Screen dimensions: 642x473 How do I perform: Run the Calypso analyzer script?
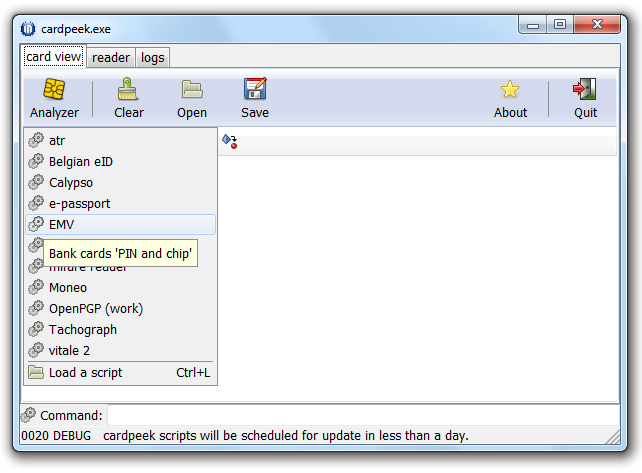[70, 183]
